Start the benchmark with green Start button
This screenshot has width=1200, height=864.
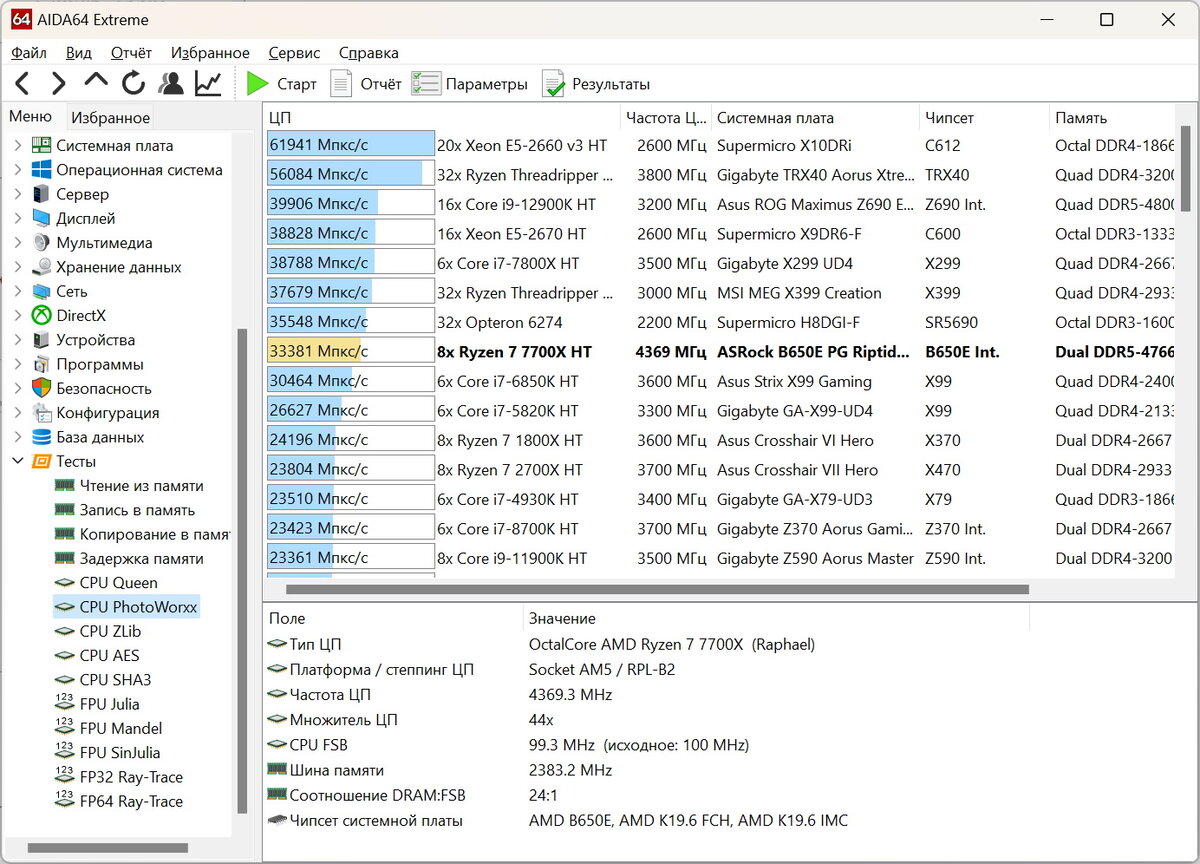tap(281, 84)
